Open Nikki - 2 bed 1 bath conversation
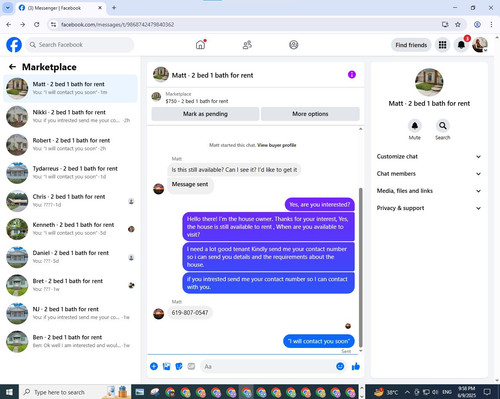Screen dimensions: 500x399 (x=70, y=116)
